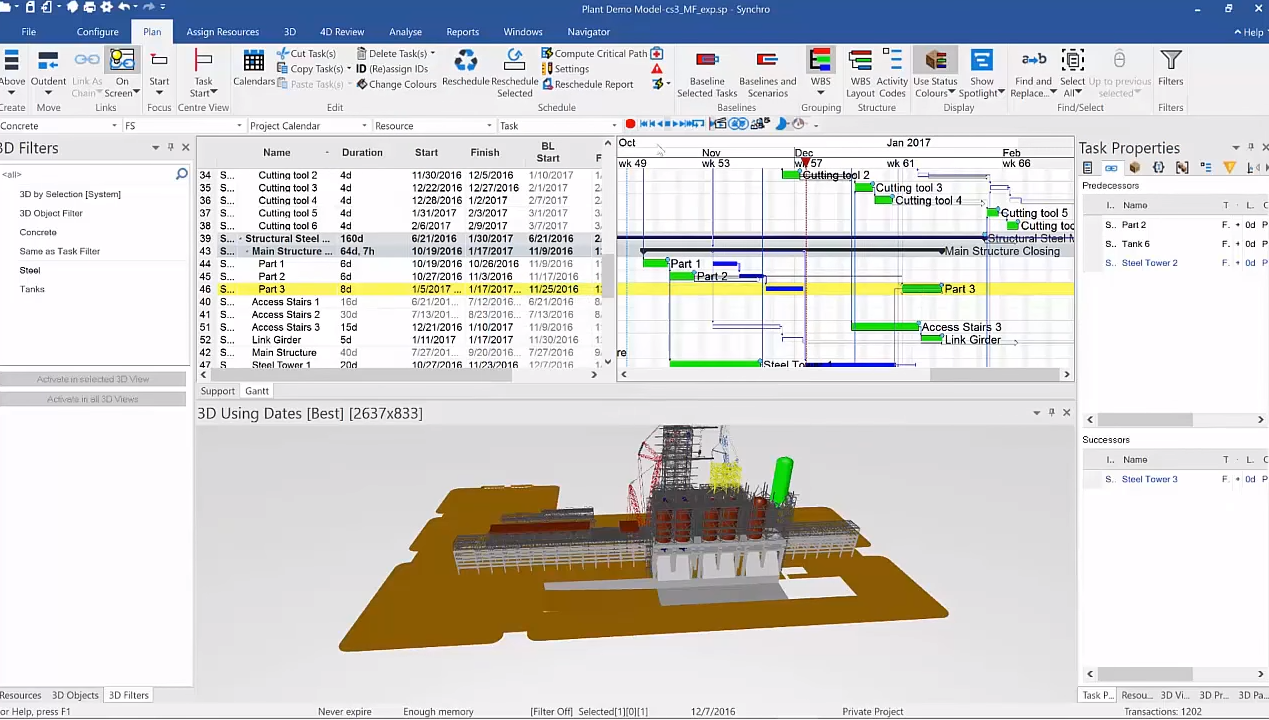Click (Re)assign IDs
Screen dimensions: 1269x720
click(392, 69)
